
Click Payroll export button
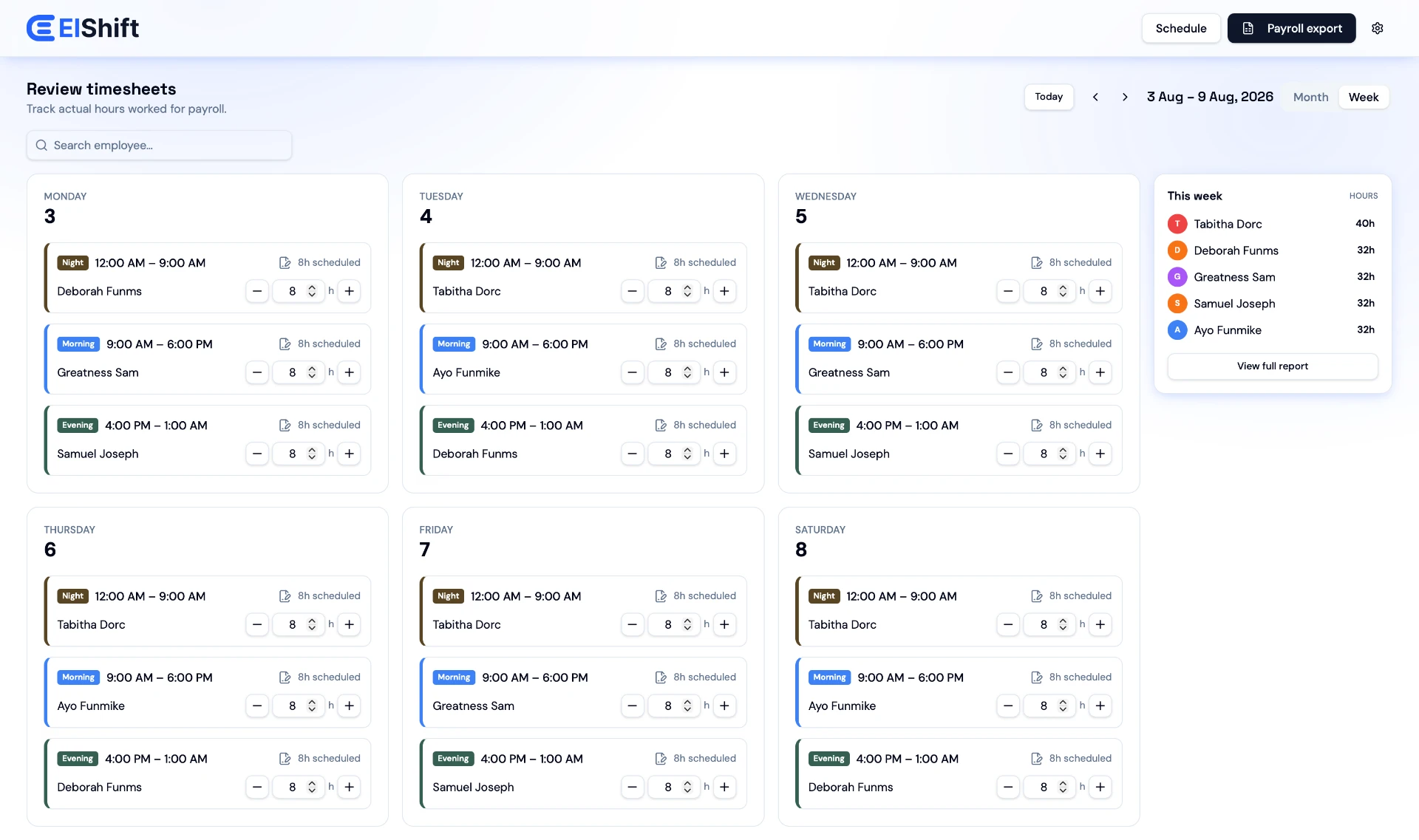[x=1291, y=28]
